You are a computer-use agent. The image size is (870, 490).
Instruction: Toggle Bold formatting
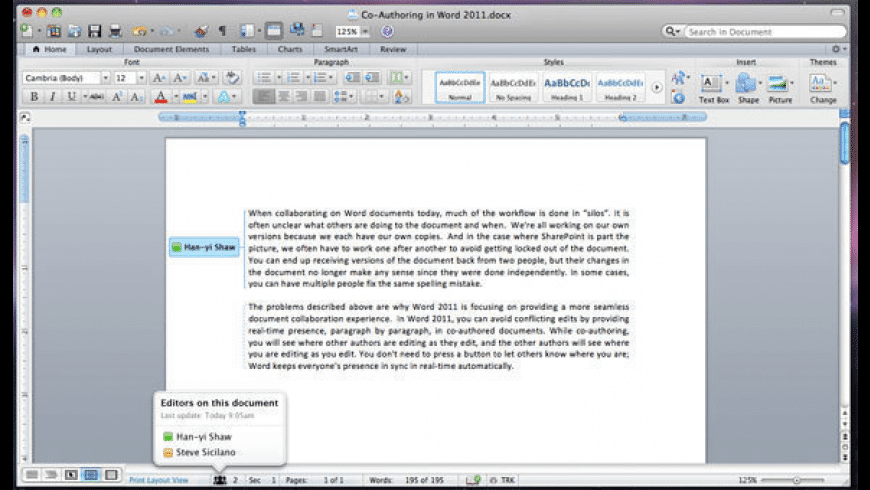point(34,97)
